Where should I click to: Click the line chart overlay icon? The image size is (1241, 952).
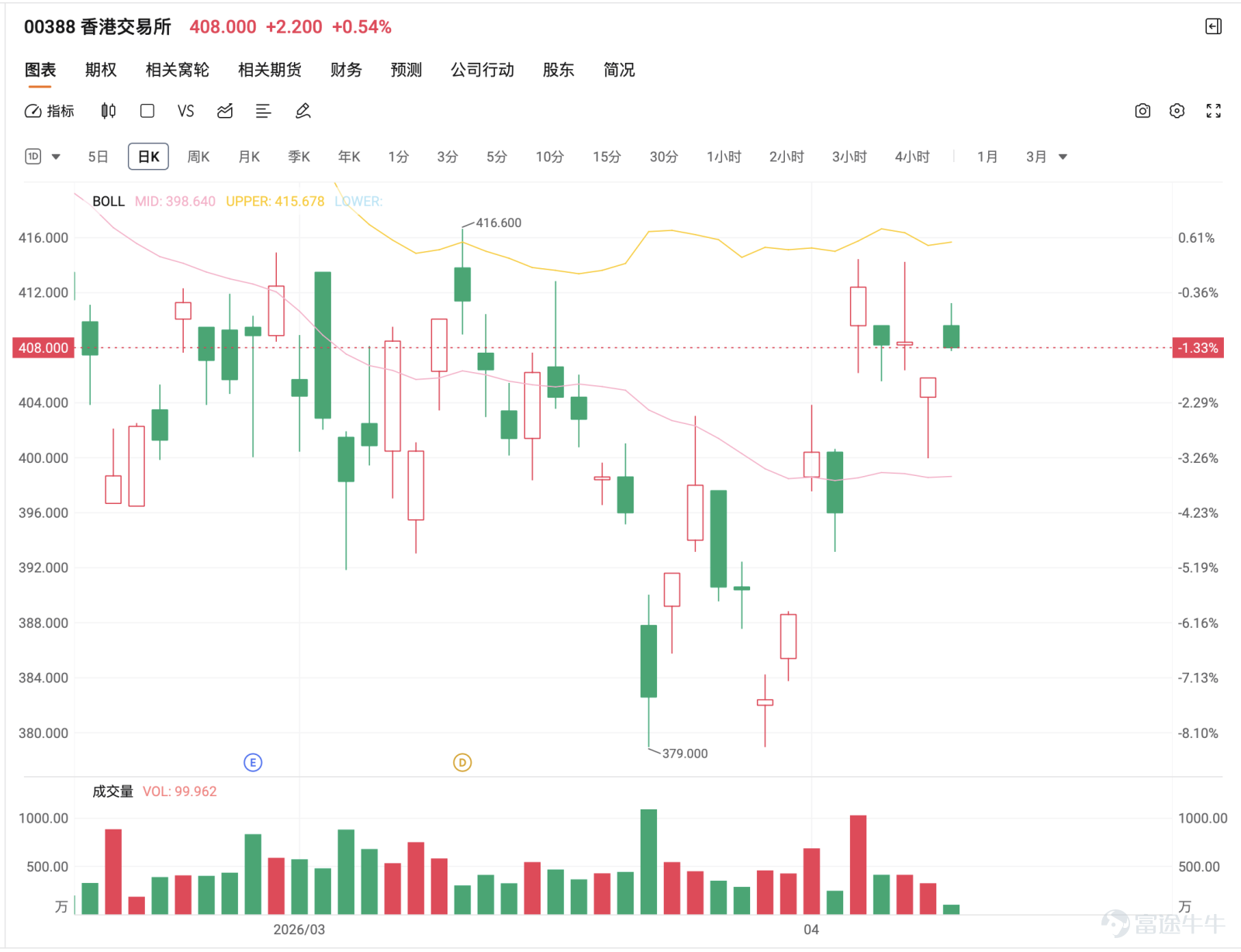[x=225, y=111]
